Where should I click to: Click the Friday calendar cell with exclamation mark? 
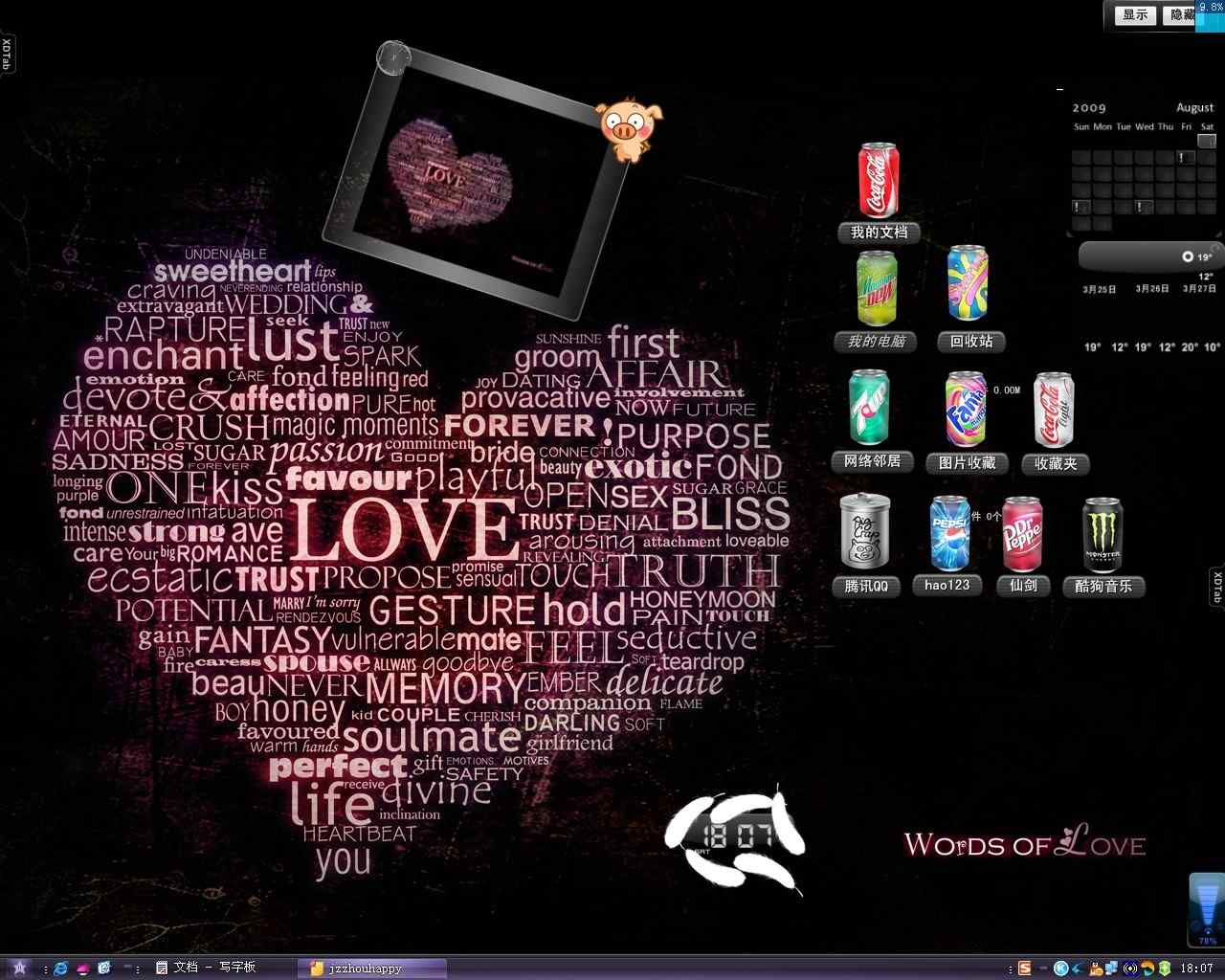1186,157
